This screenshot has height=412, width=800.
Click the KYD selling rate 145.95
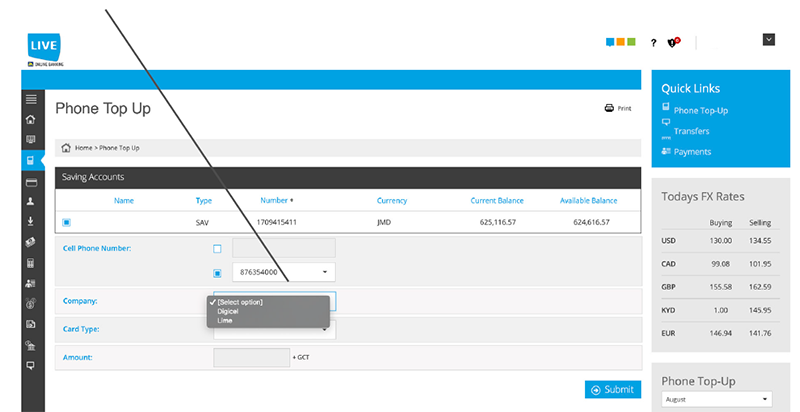tap(760, 310)
